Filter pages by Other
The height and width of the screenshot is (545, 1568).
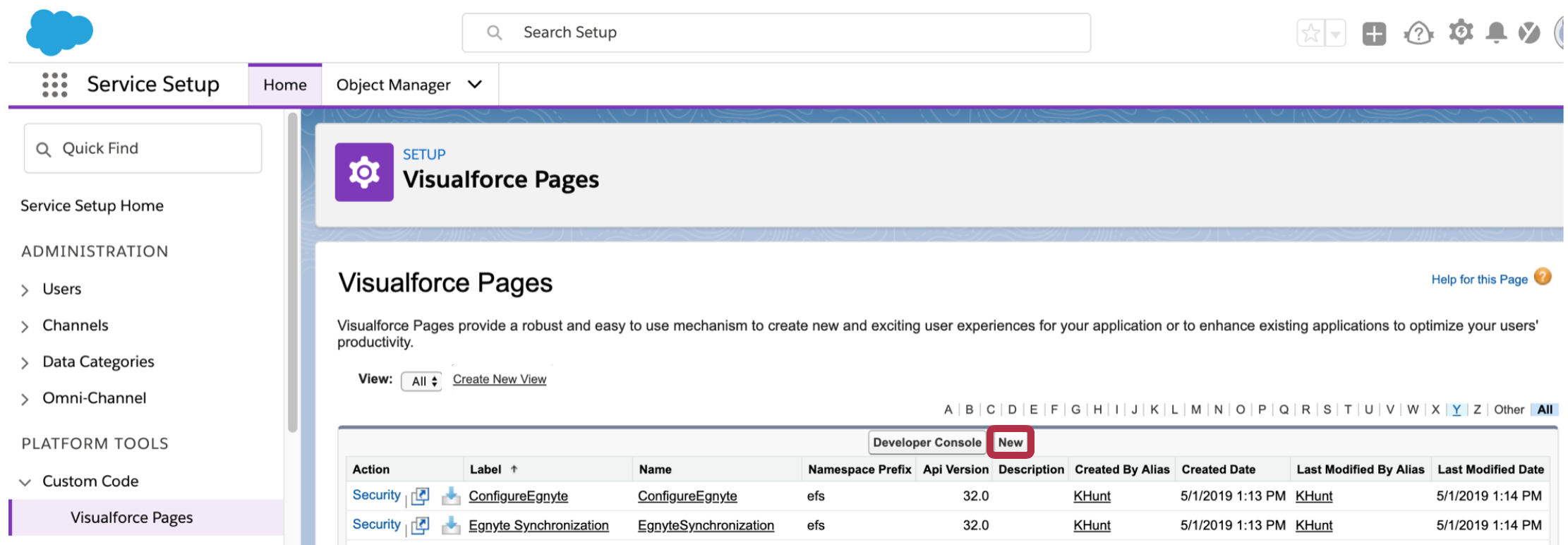click(1509, 409)
